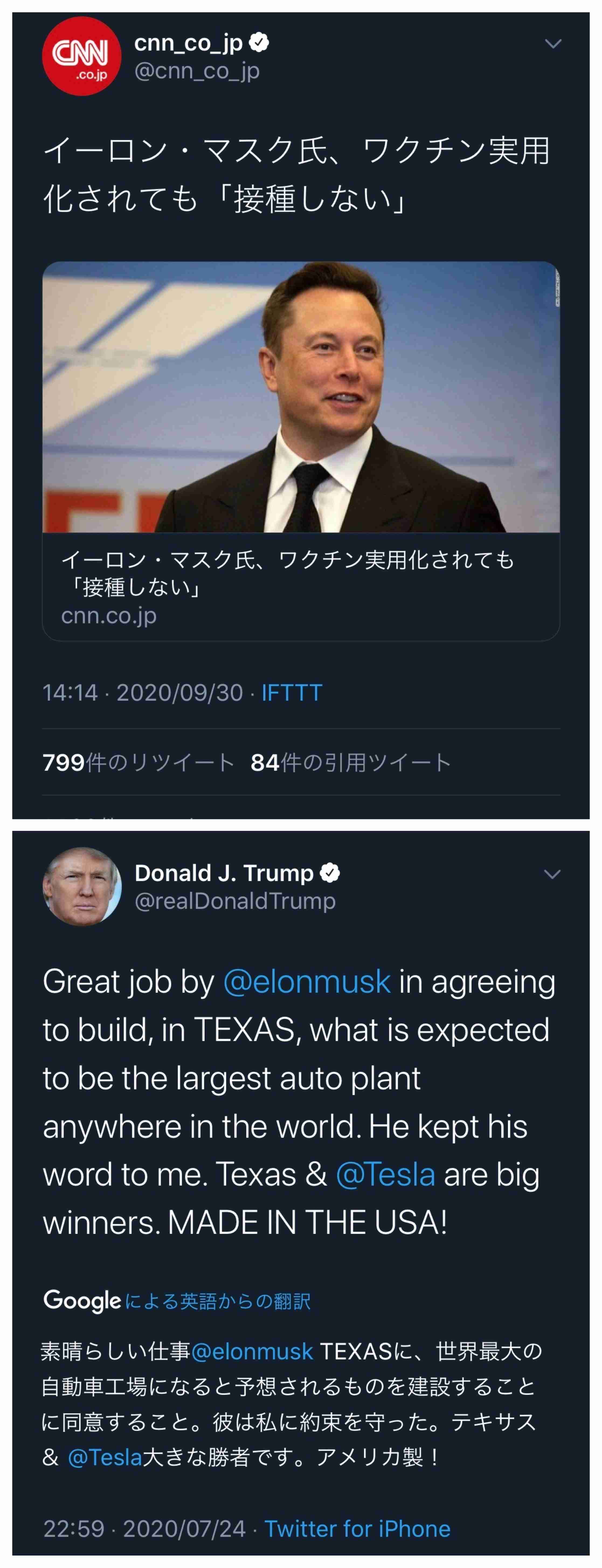Expand the Trump tweet options chevron
This screenshot has height=1568, width=602.
point(552,874)
